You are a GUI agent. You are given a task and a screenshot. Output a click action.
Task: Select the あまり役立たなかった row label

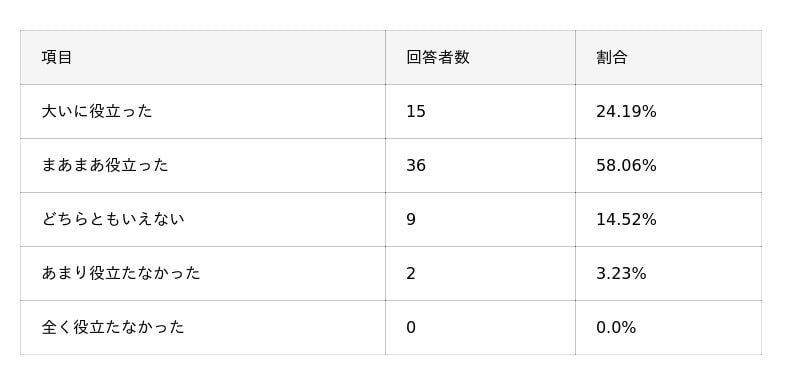point(121,274)
